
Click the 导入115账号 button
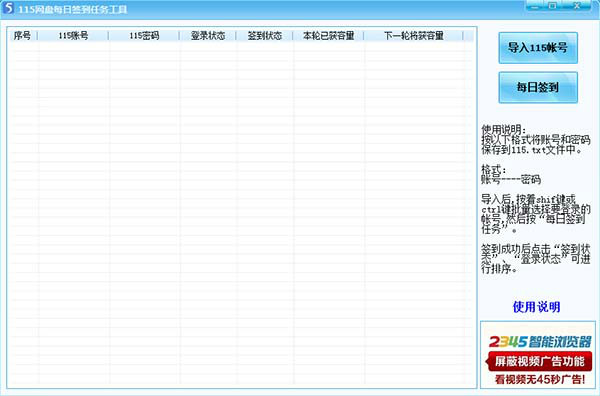pos(538,48)
